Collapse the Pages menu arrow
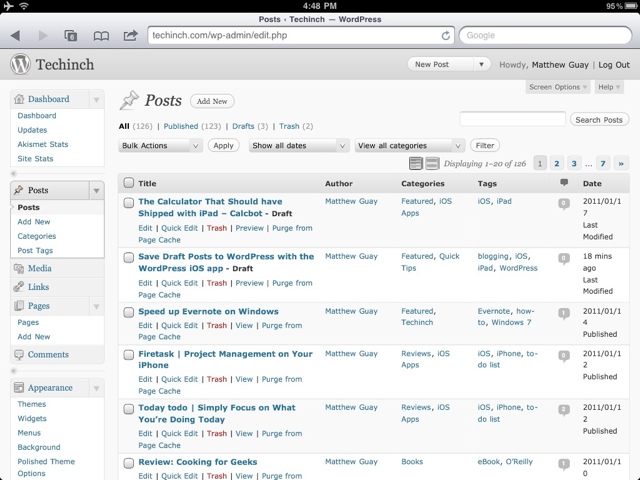Image resolution: width=640 pixels, height=480 pixels. pos(96,306)
